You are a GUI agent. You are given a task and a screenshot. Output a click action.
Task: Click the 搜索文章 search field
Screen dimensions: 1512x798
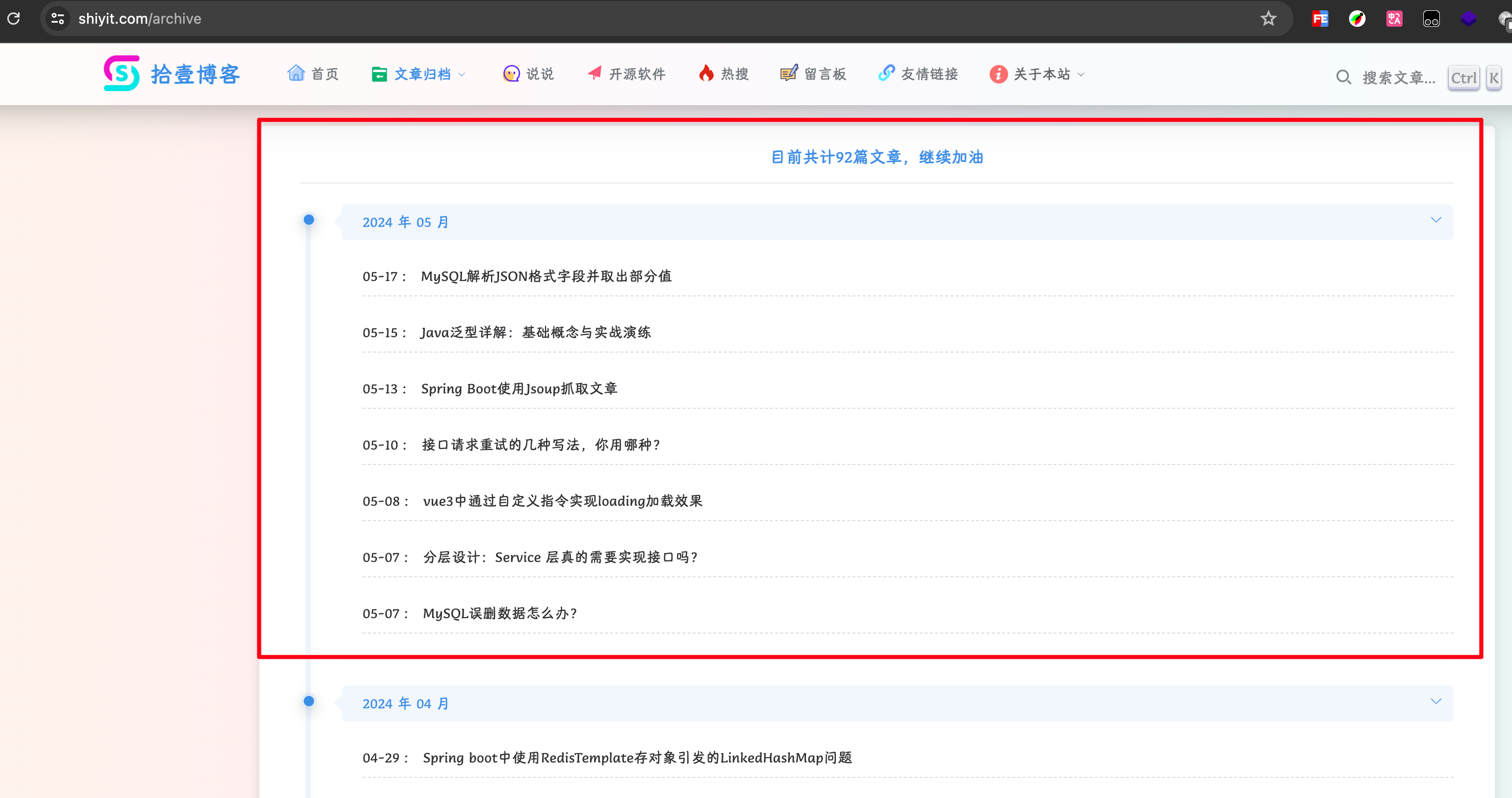(x=1398, y=77)
